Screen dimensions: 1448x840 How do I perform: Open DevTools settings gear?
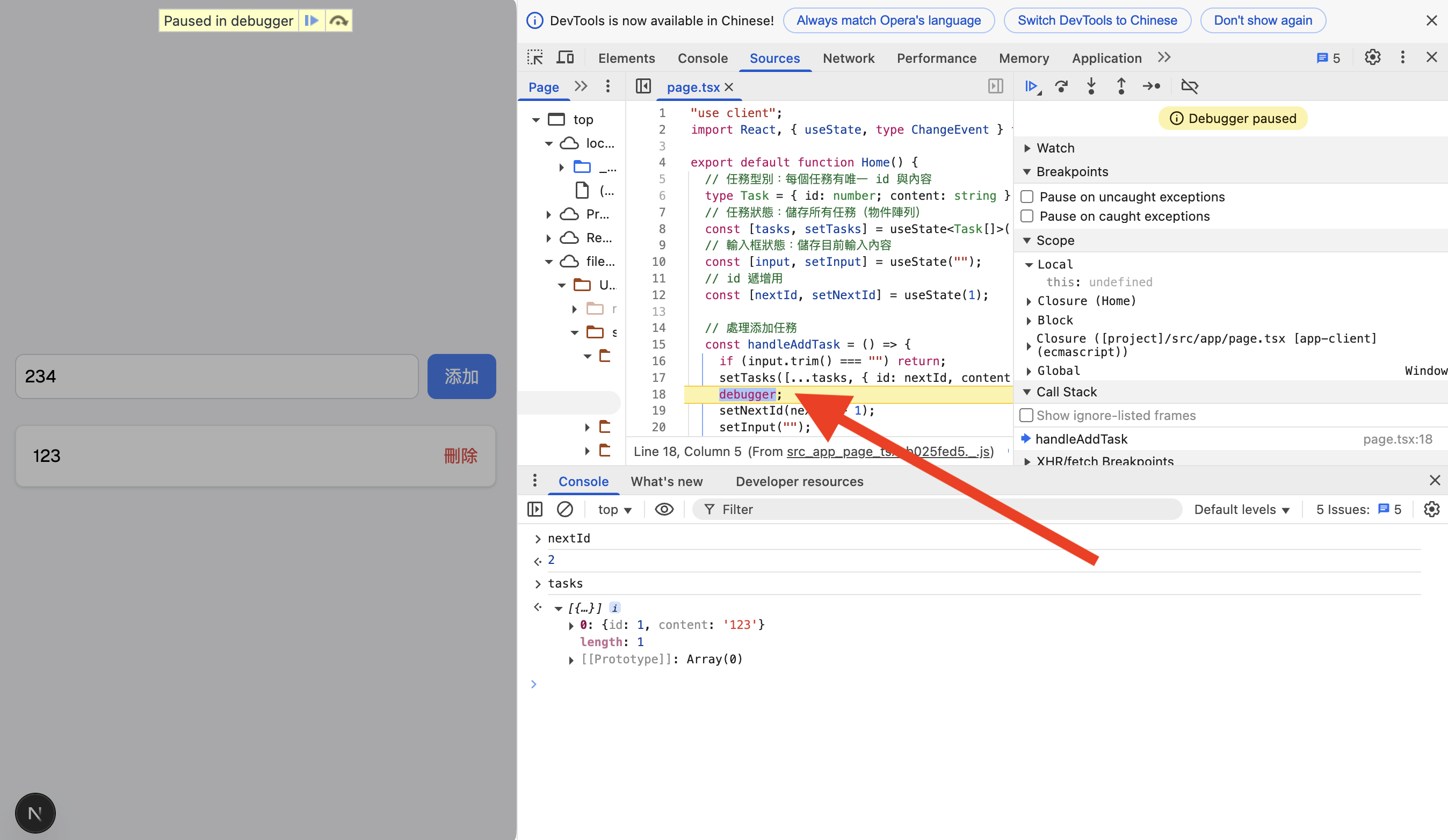[1373, 57]
